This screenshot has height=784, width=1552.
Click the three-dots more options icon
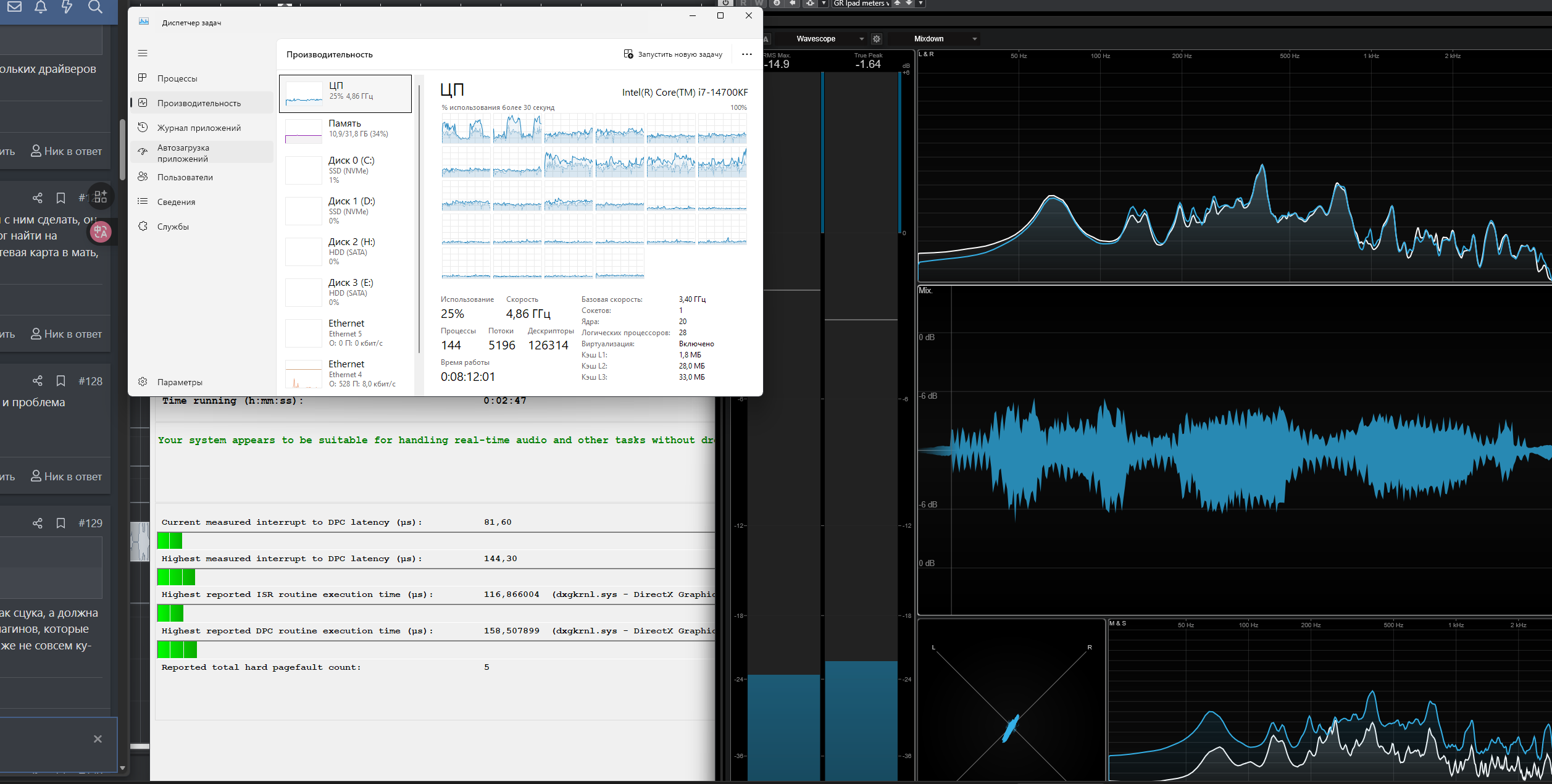pyautogui.click(x=746, y=54)
